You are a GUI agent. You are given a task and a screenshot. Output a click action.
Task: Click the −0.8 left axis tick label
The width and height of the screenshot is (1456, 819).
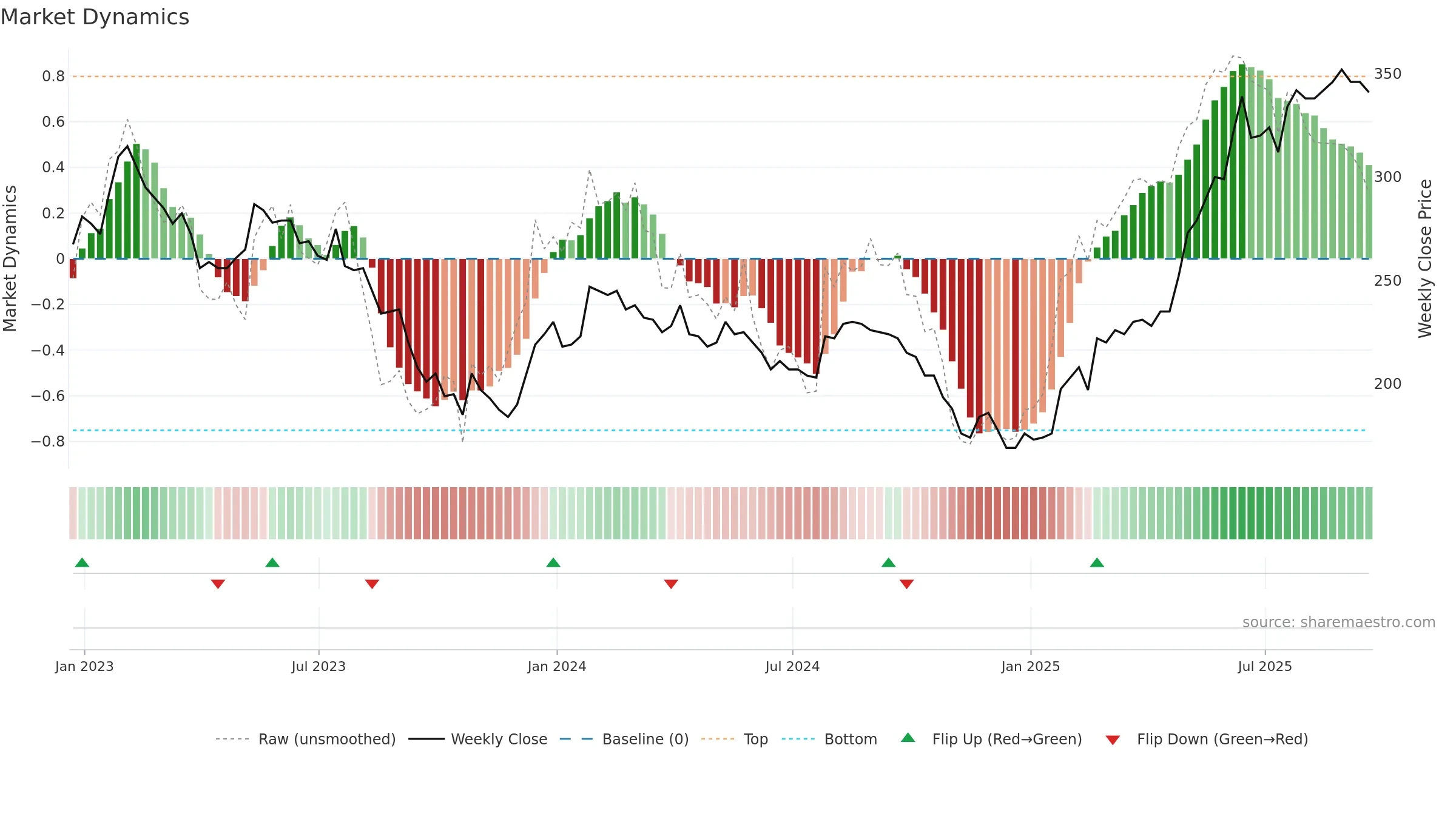(48, 442)
